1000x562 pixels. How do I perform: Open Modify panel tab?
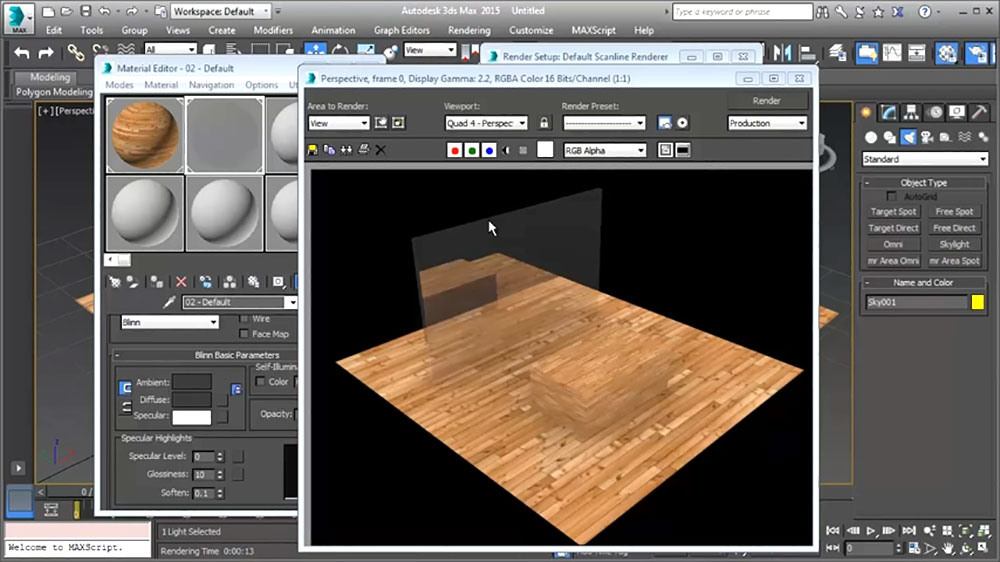pos(888,112)
